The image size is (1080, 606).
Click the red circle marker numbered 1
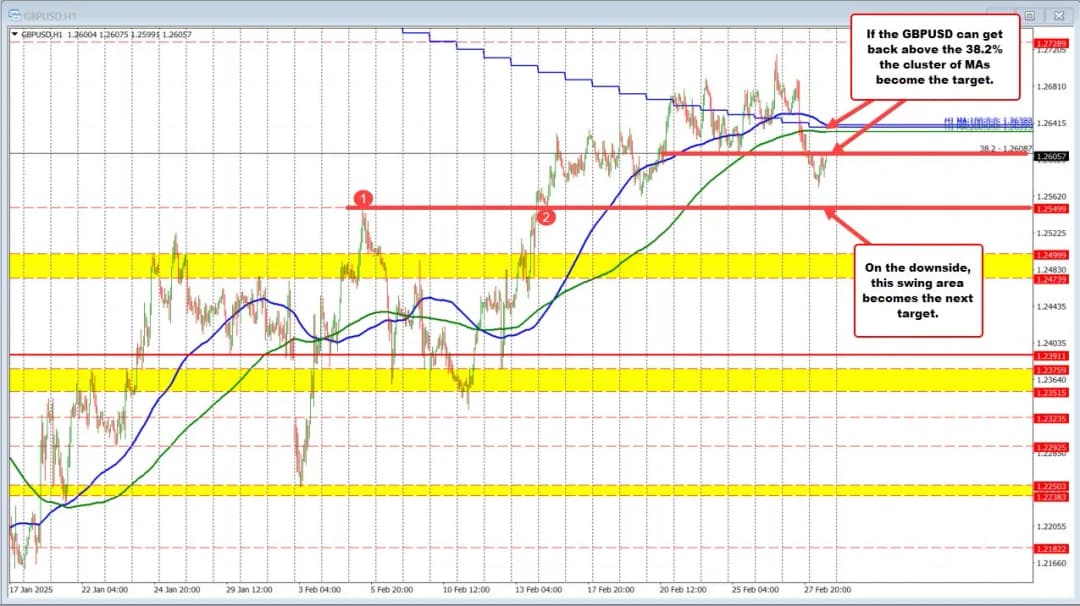365,199
